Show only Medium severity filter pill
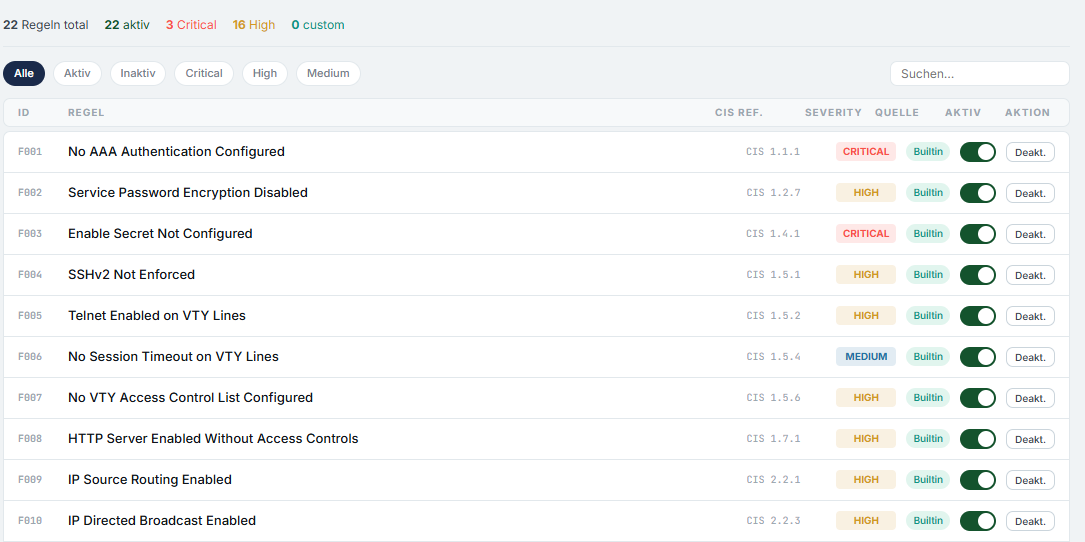This screenshot has height=542, width=1085. (328, 73)
